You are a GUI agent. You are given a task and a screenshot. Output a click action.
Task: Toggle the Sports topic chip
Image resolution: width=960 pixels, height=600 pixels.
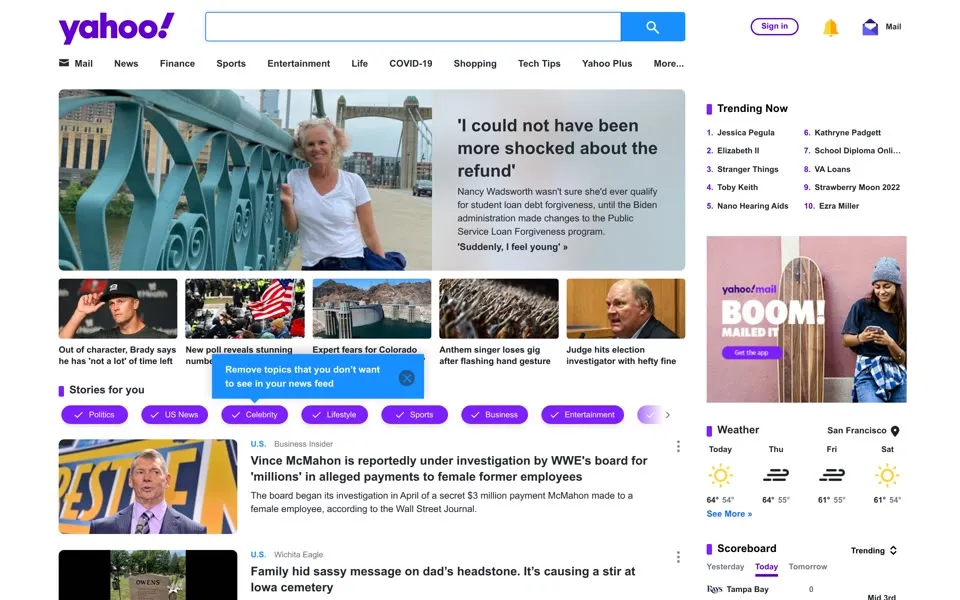[414, 414]
